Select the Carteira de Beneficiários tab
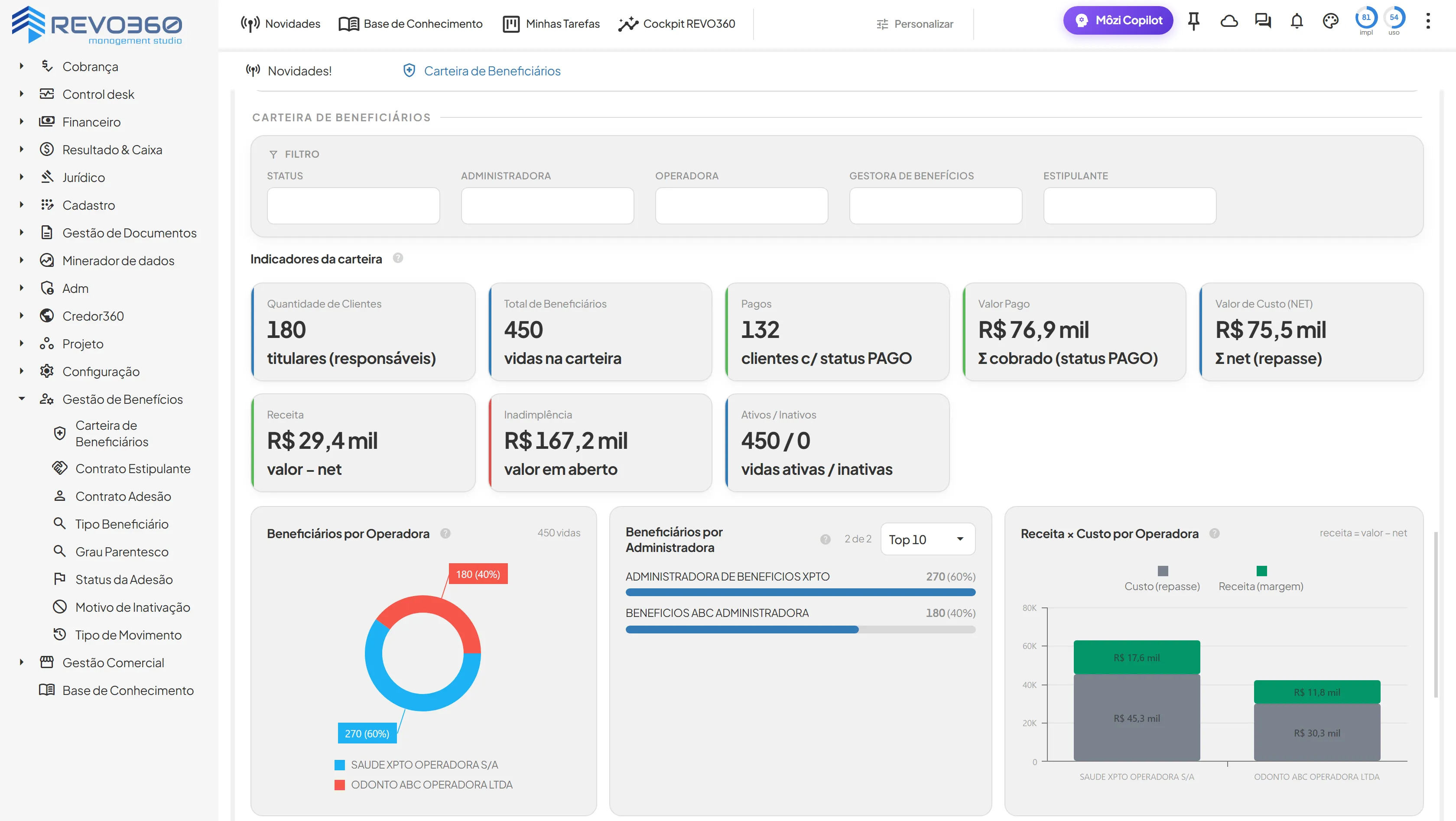Screen dimensions: 1456x821 [481, 71]
